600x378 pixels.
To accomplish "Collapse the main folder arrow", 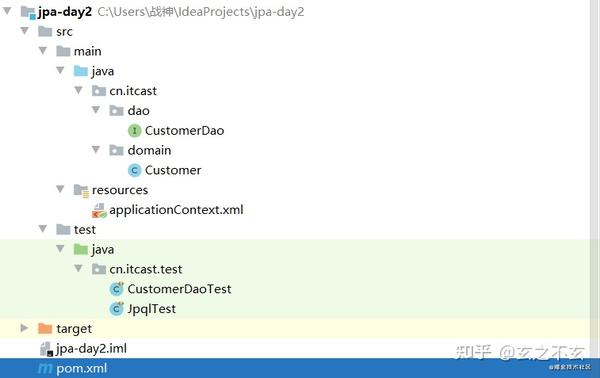I will (43, 51).
